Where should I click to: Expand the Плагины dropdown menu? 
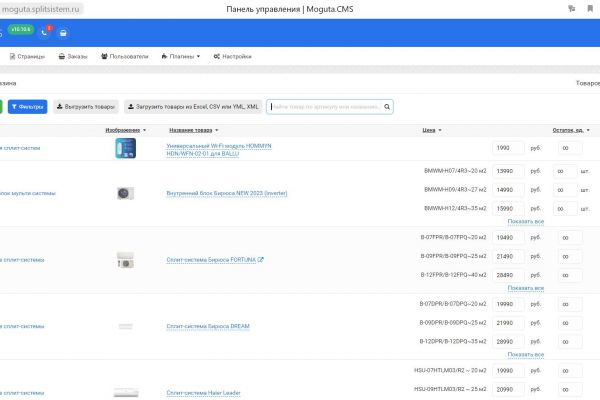pos(181,56)
